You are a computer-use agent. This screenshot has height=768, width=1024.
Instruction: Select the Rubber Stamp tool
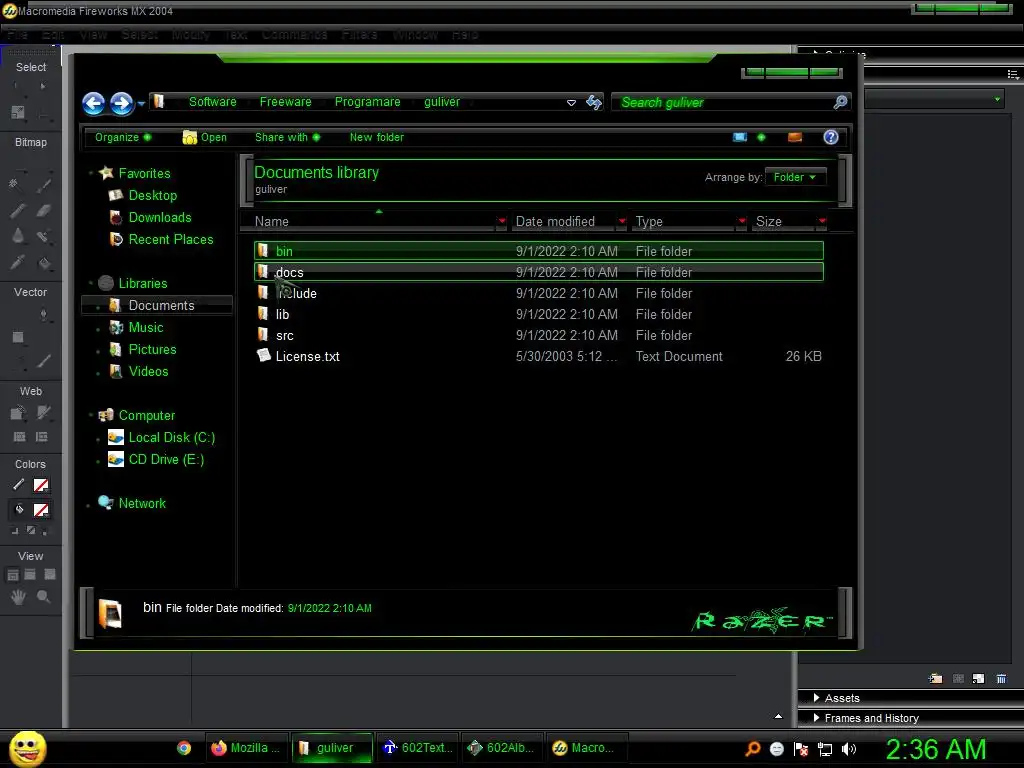tap(43, 236)
